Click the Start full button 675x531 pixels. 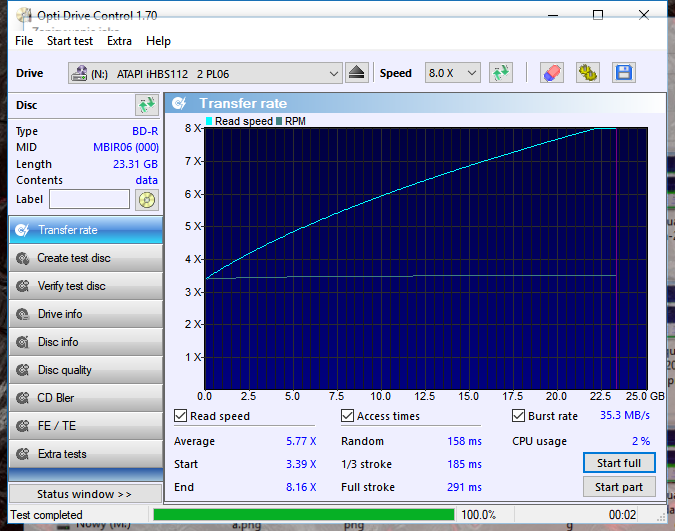coord(619,463)
